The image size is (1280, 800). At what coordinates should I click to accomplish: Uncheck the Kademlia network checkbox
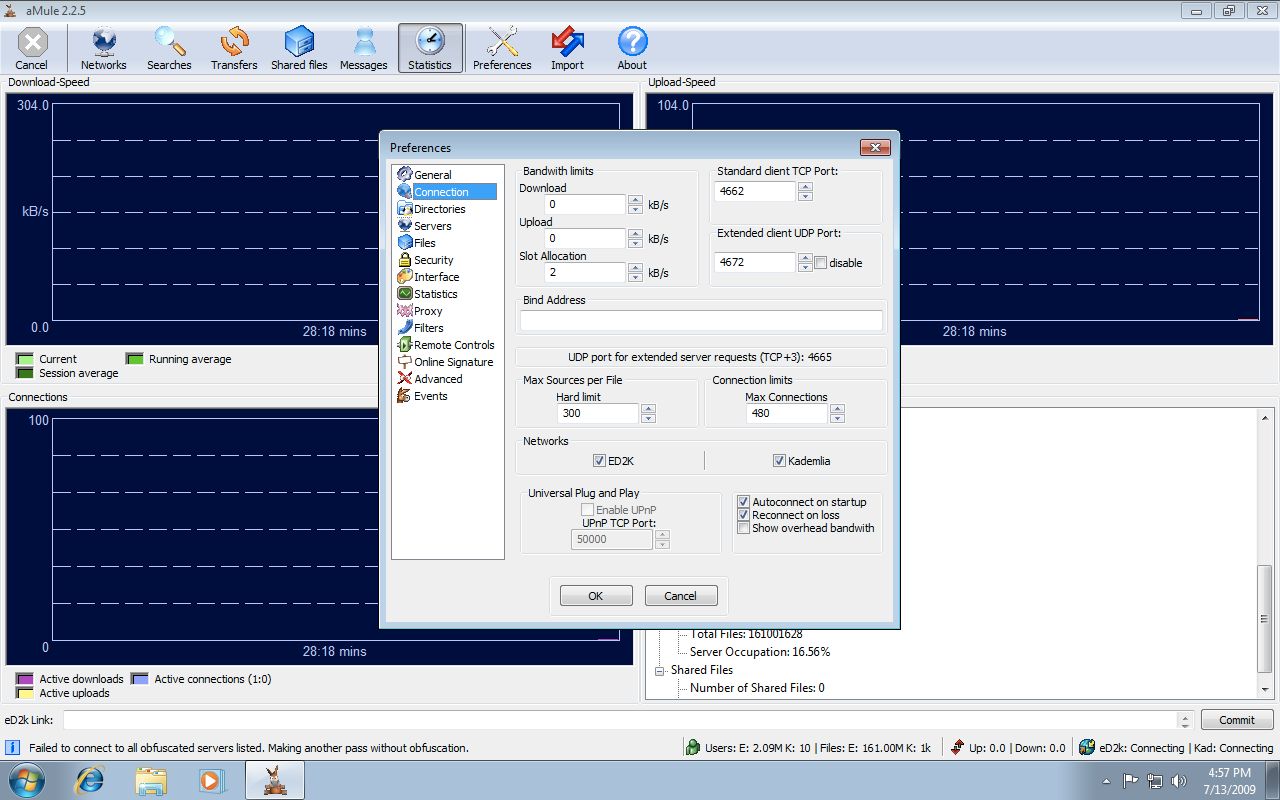pos(779,461)
